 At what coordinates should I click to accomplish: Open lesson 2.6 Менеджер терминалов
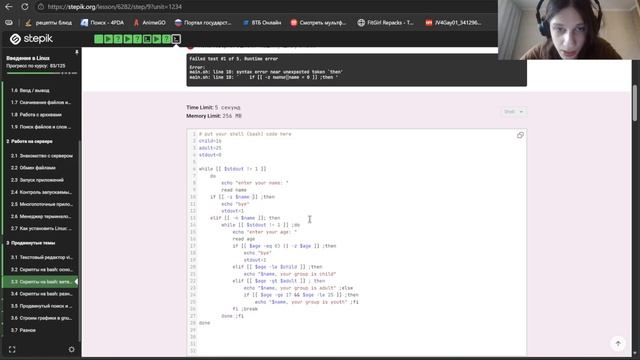40,216
